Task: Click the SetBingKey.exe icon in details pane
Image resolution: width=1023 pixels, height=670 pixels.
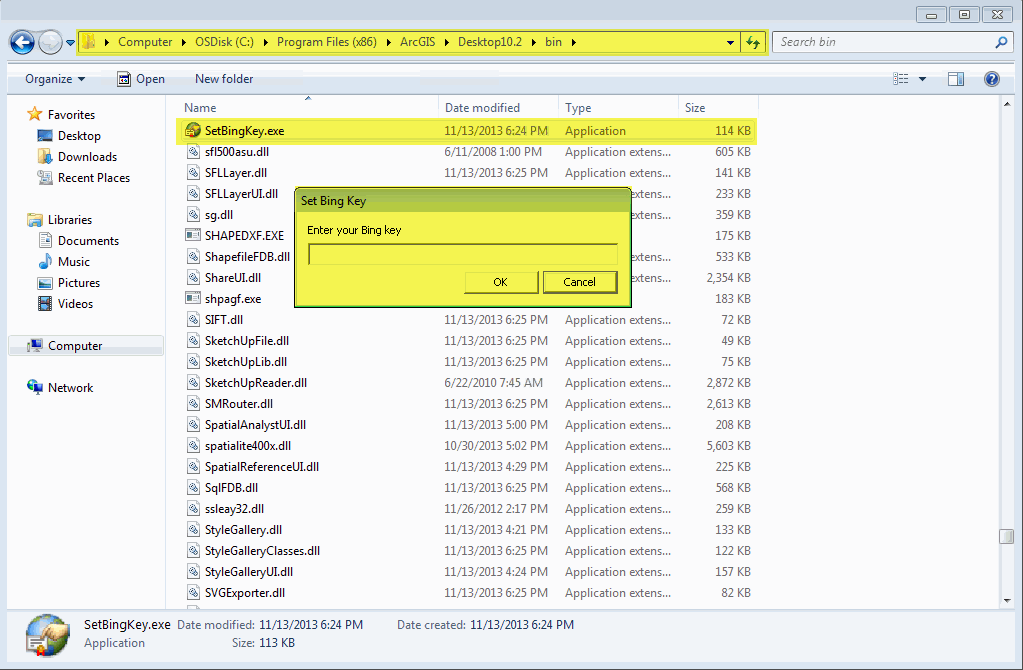Action: (46, 635)
